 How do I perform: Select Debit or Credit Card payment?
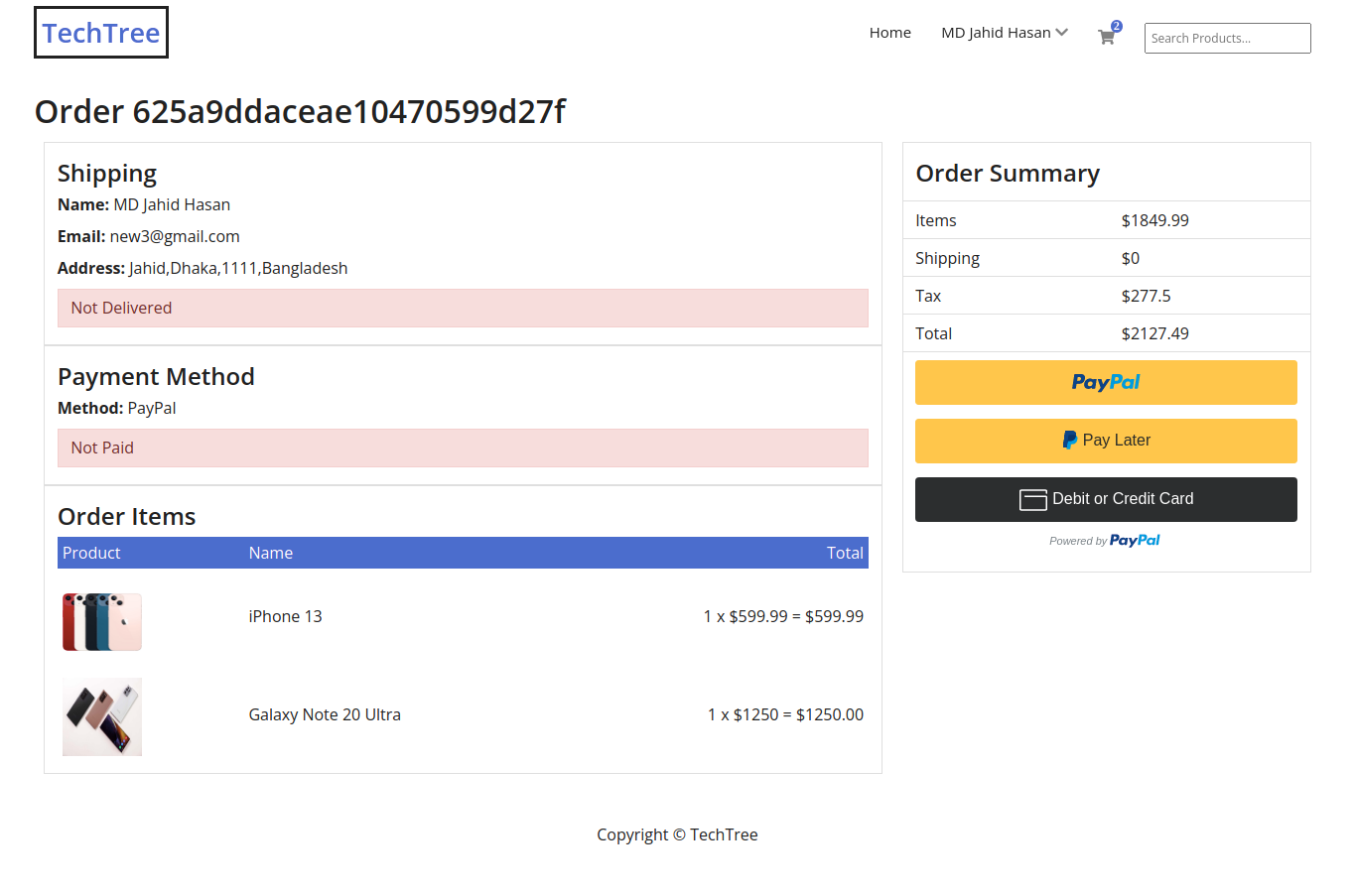click(x=1106, y=499)
